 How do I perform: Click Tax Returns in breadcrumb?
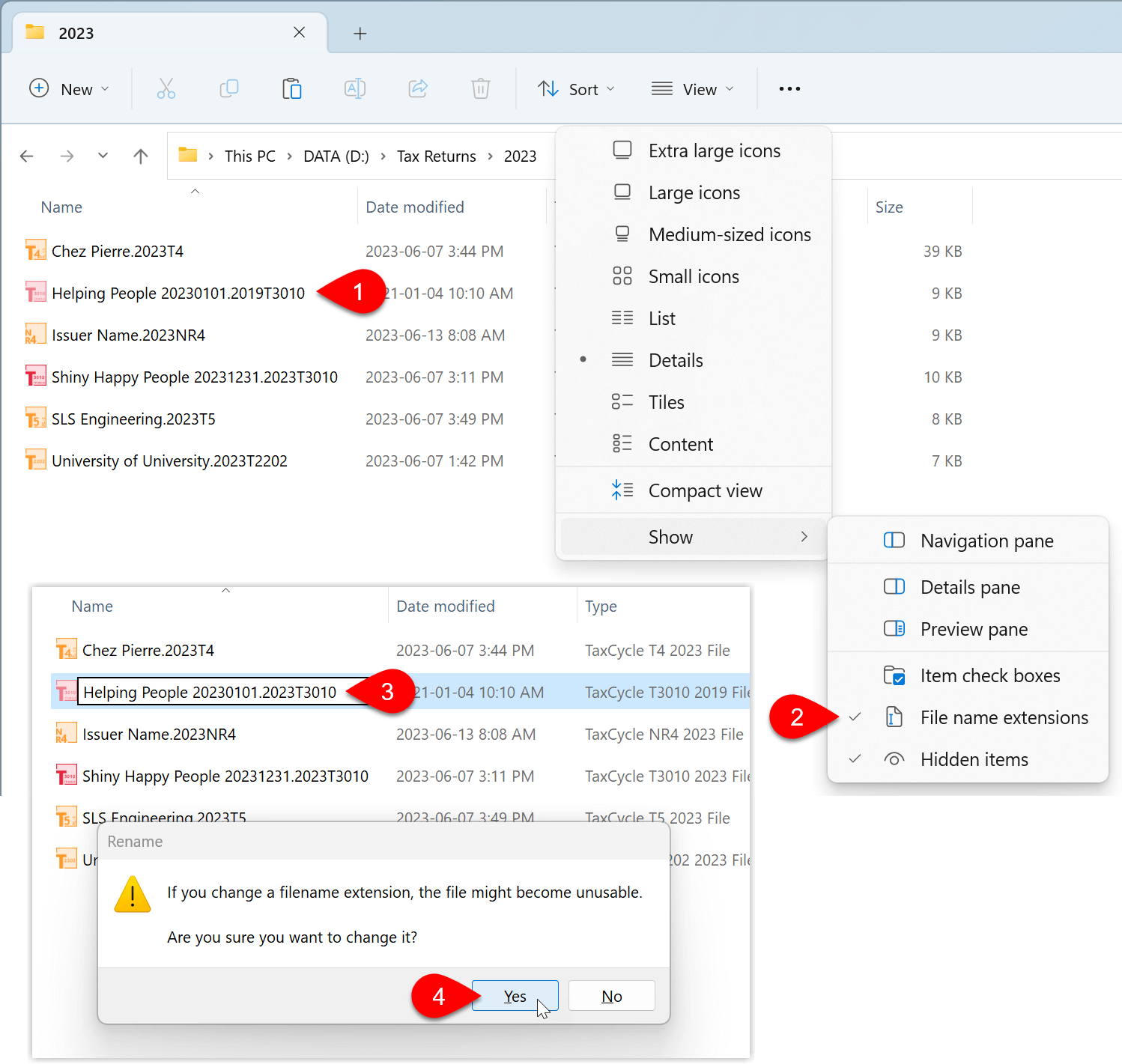pyautogui.click(x=437, y=156)
